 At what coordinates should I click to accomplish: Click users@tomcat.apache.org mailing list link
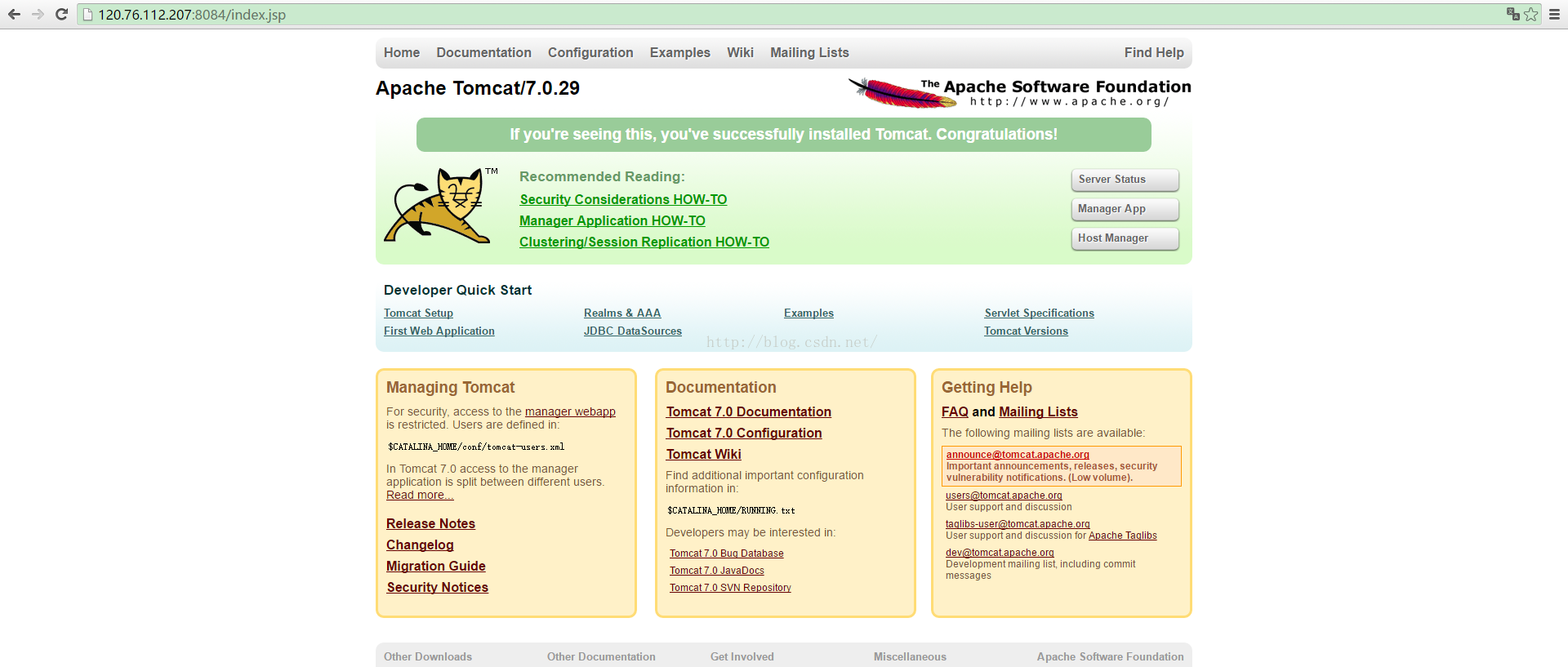(1004, 496)
